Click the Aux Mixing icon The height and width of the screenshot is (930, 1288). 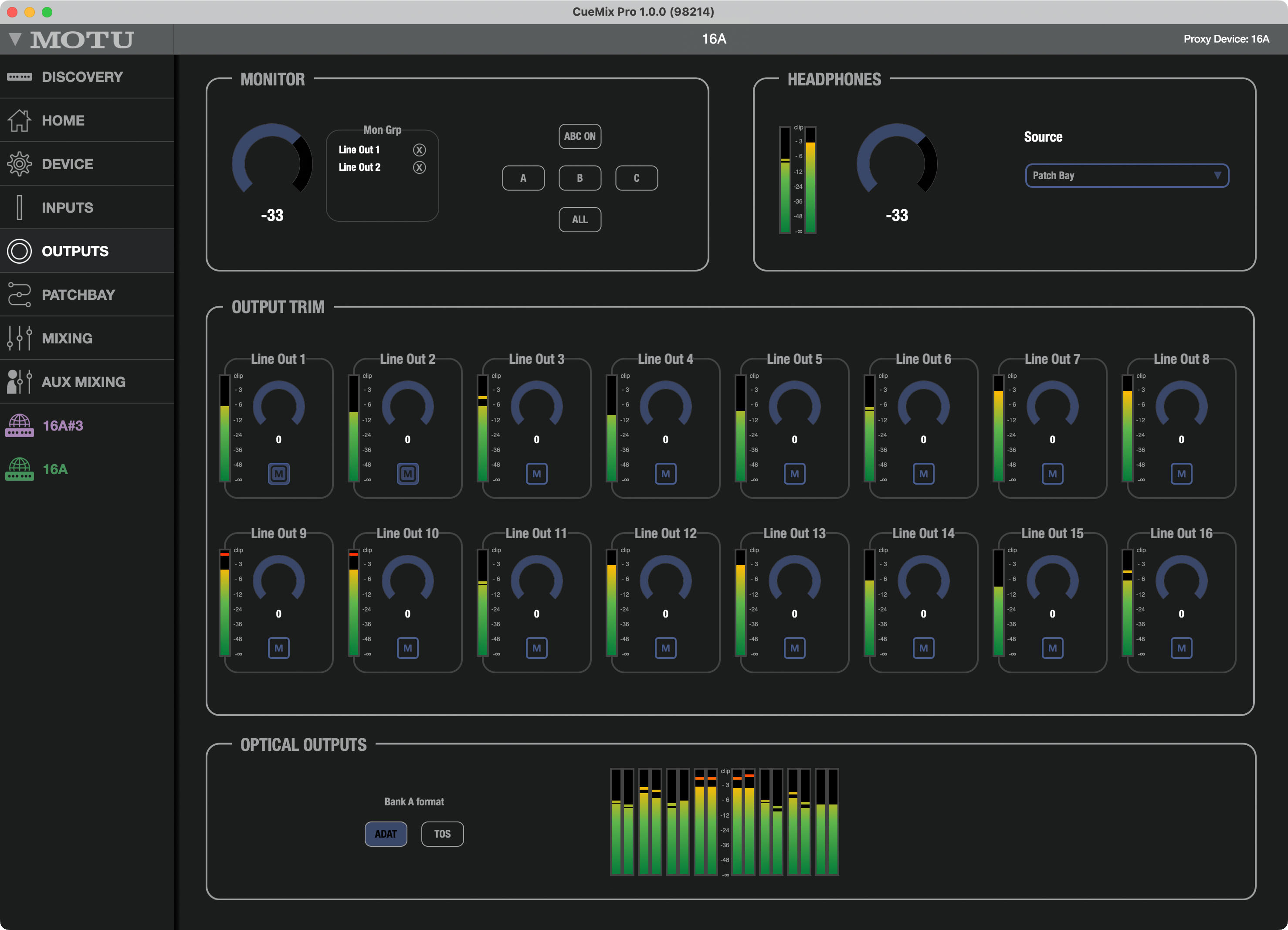point(19,382)
